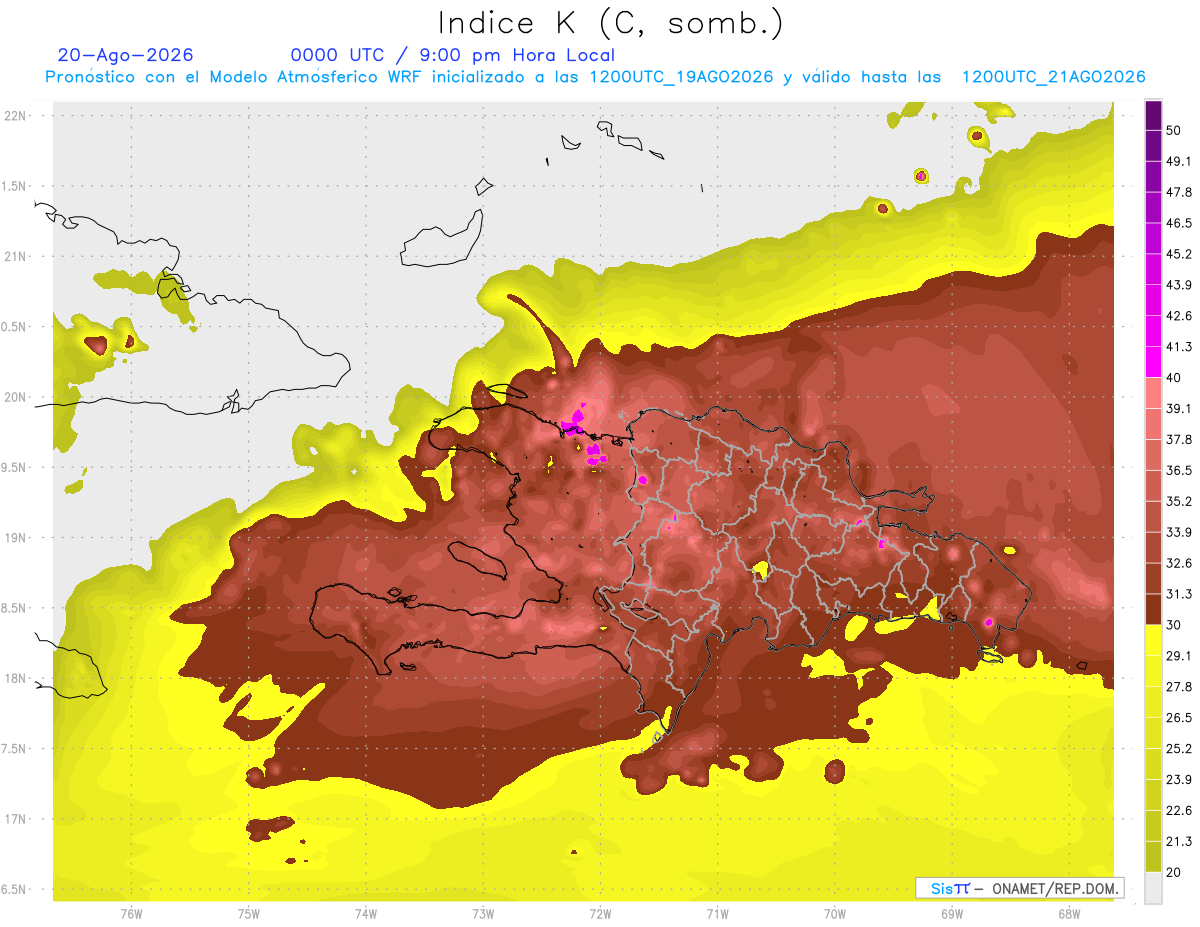Click the '74W' longitude axis label
The height and width of the screenshot is (927, 1200).
366,914
